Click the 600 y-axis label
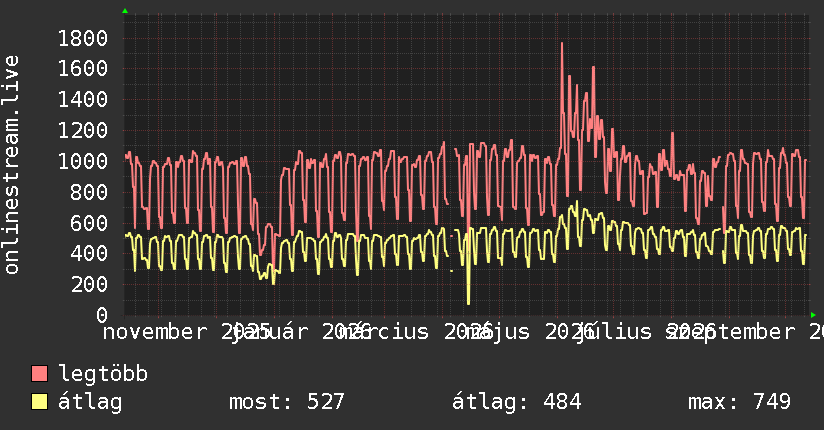This screenshot has height=430, width=824. click(89, 223)
